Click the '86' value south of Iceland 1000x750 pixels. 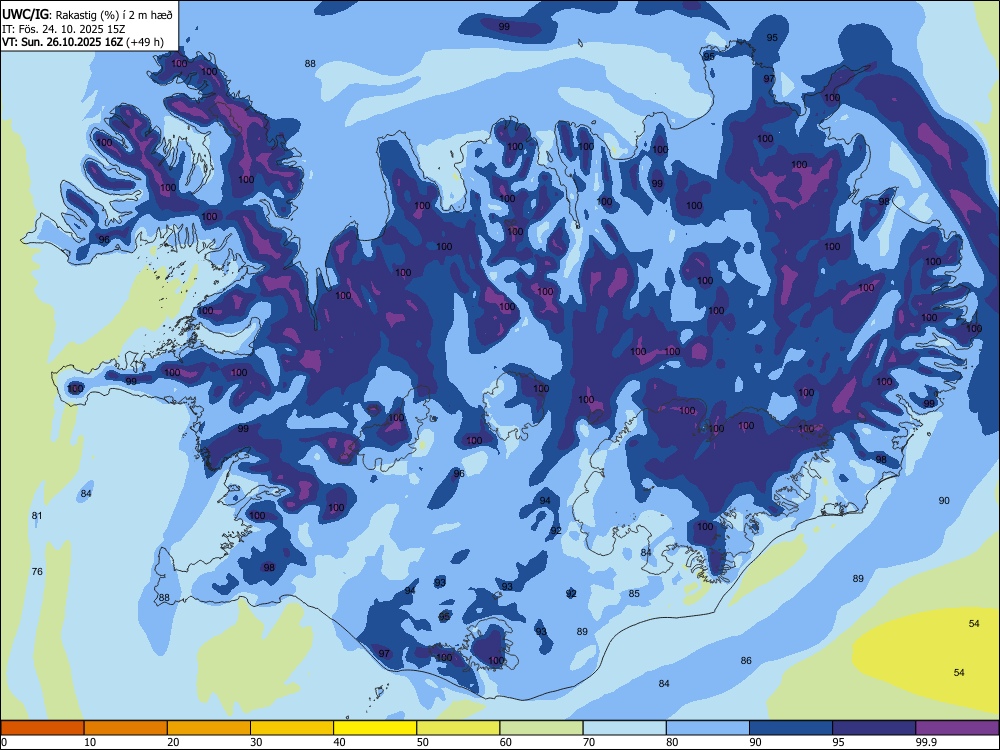pos(746,661)
